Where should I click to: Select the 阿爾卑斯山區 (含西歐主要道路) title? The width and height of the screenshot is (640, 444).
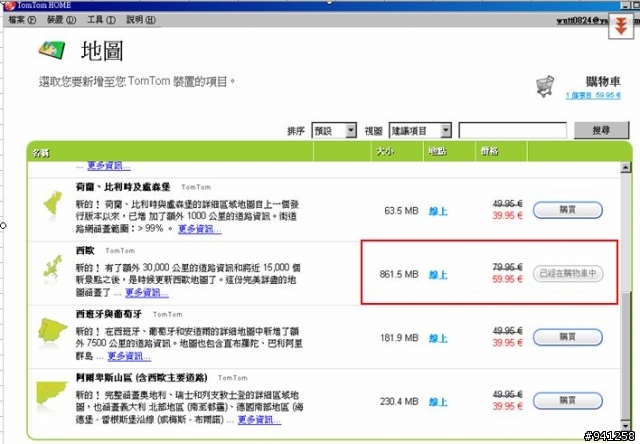142,377
